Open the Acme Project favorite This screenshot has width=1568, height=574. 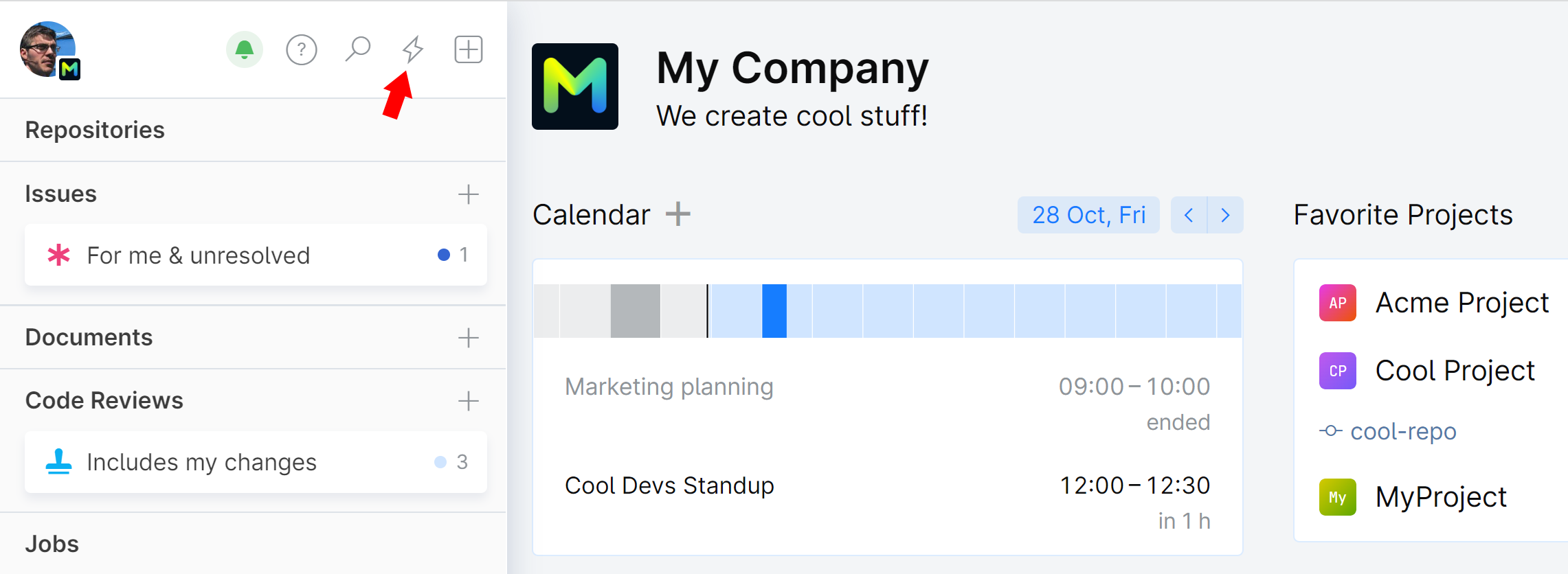[1461, 303]
